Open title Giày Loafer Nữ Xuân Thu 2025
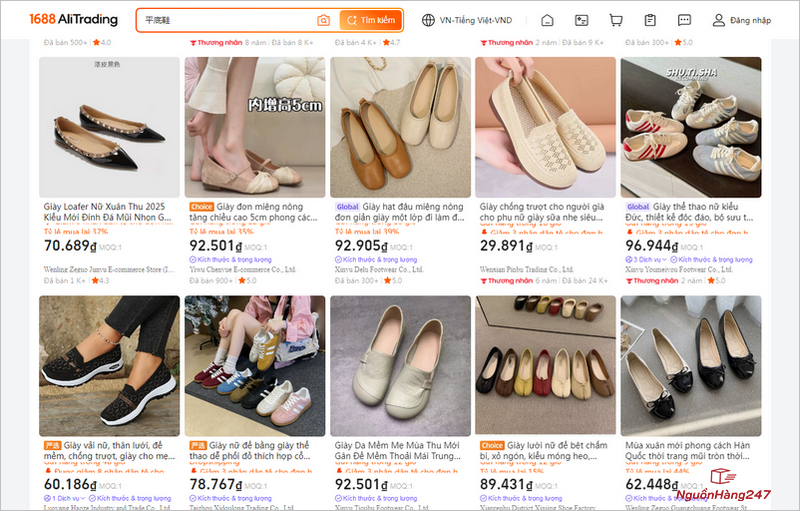 click(x=107, y=212)
